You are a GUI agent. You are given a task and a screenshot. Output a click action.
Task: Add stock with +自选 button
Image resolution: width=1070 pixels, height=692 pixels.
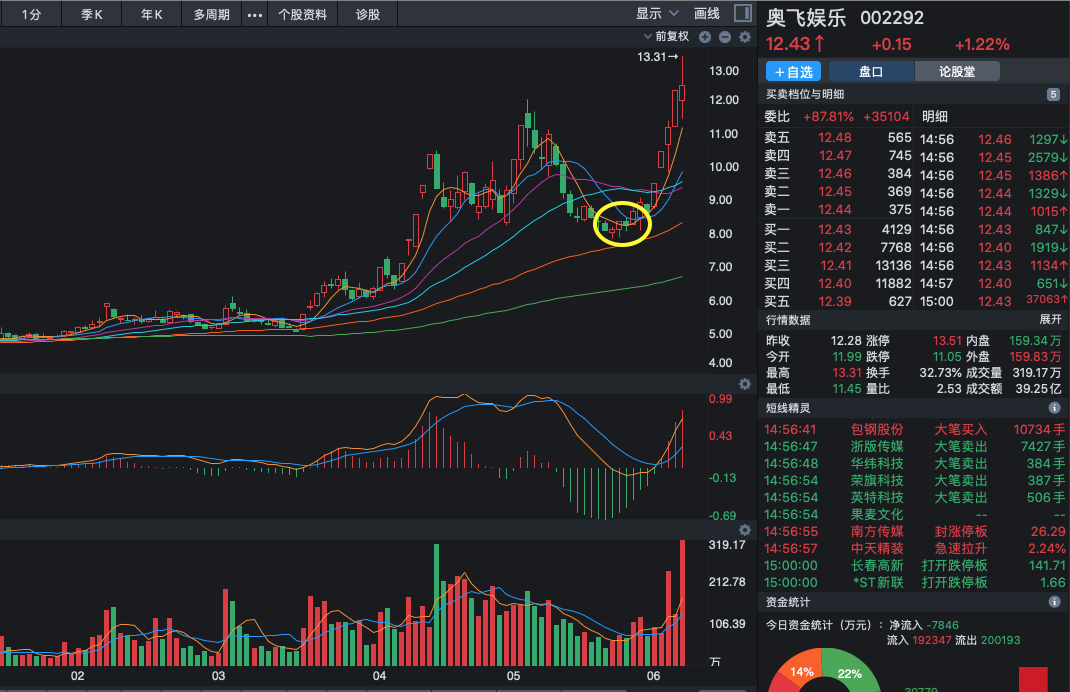[794, 72]
